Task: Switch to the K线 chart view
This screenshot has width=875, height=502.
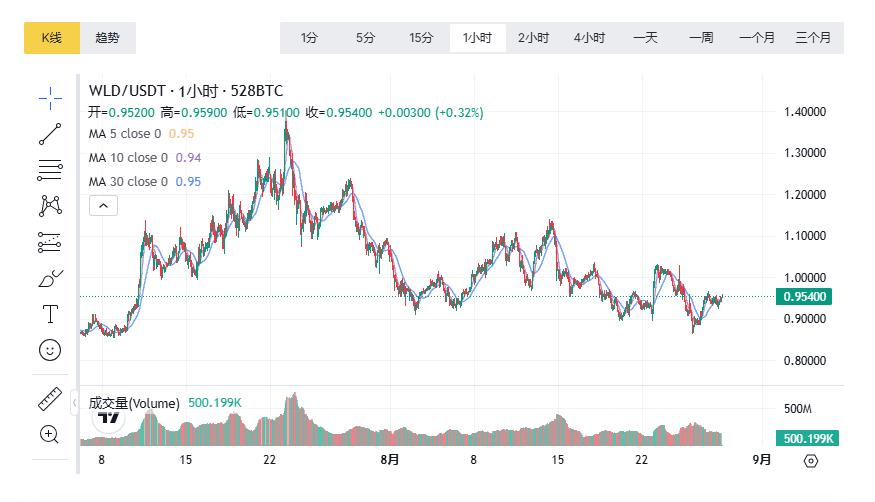Action: coord(52,38)
